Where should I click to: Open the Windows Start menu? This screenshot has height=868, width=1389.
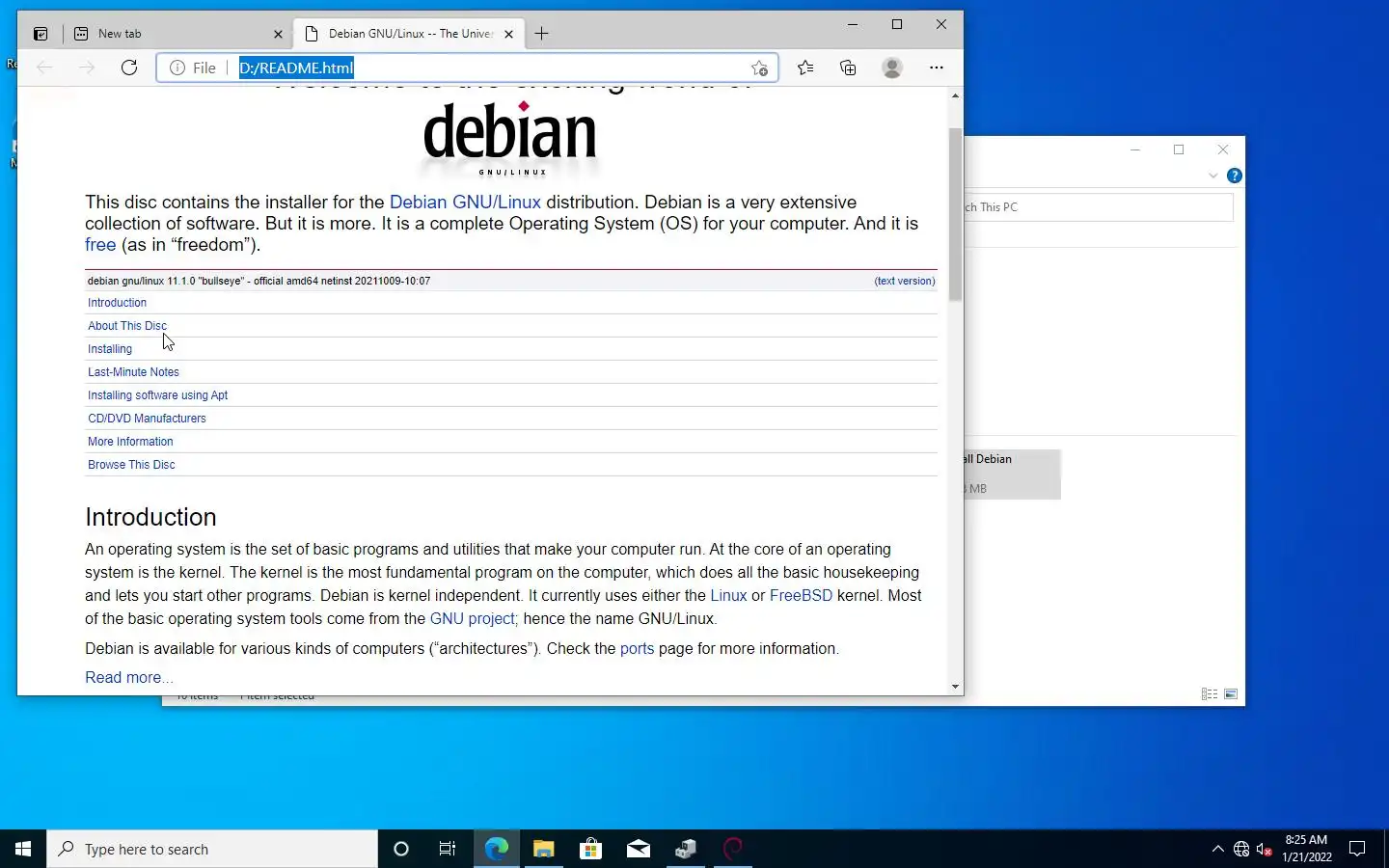pos(23,849)
